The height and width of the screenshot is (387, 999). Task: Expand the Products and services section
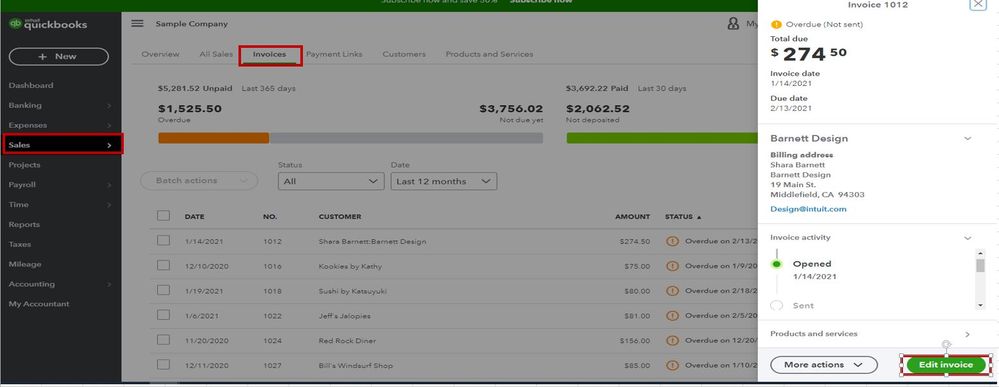coord(968,334)
